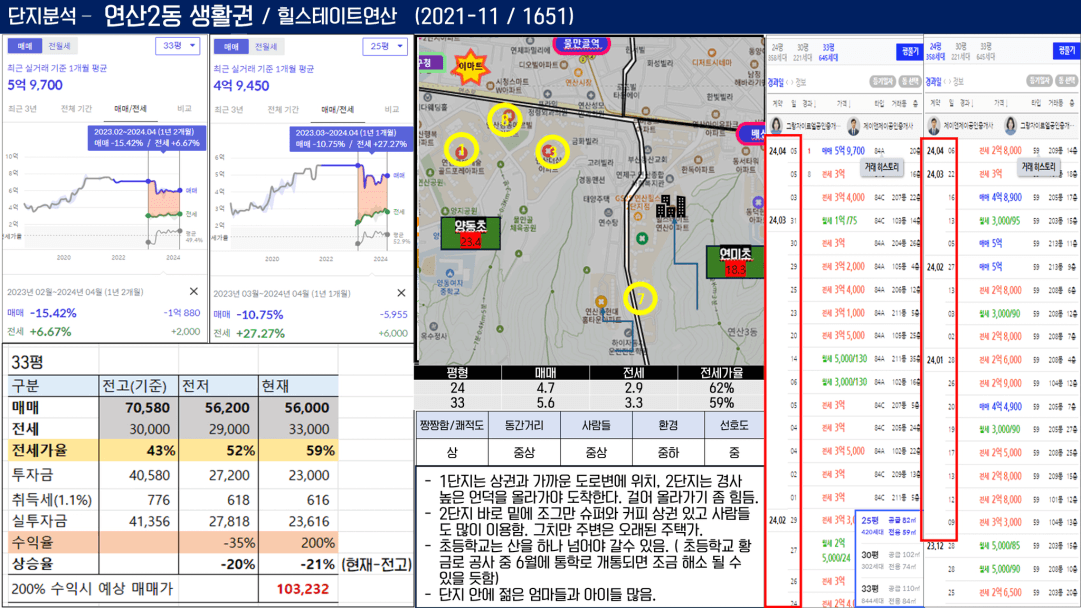Click first agent avatar in 24평-selected listing panel
The image size is (1081, 608).
click(933, 125)
